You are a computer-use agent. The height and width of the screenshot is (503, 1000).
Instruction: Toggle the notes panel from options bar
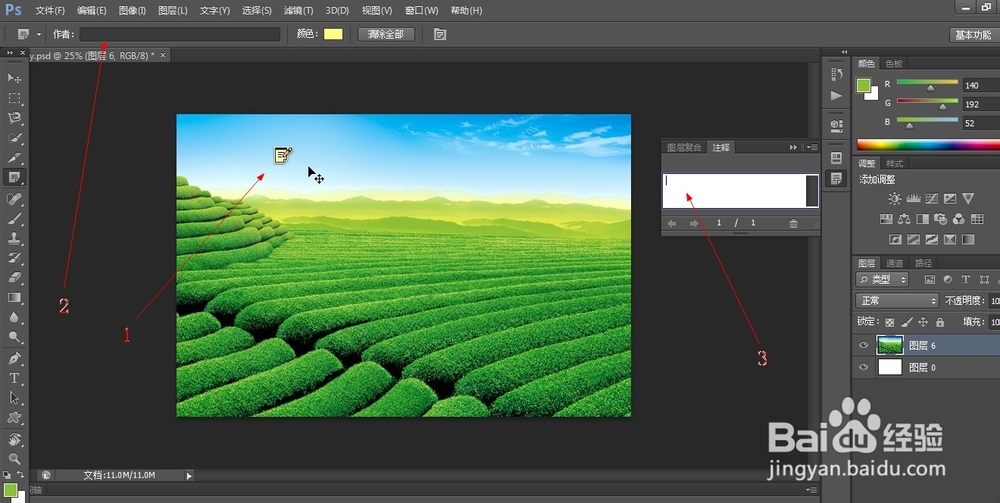(440, 34)
